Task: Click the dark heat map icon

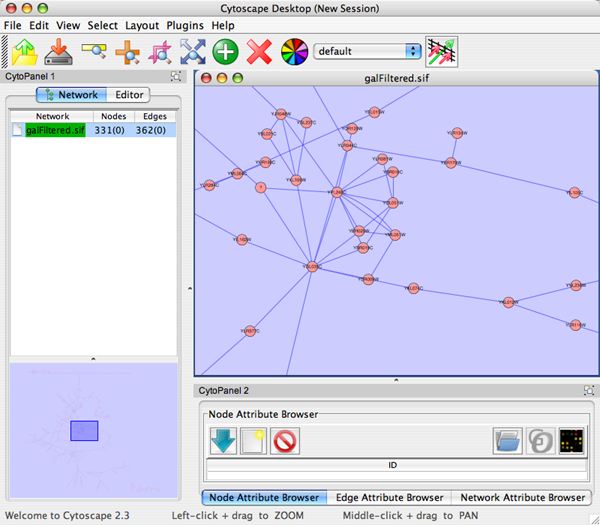Action: point(571,441)
